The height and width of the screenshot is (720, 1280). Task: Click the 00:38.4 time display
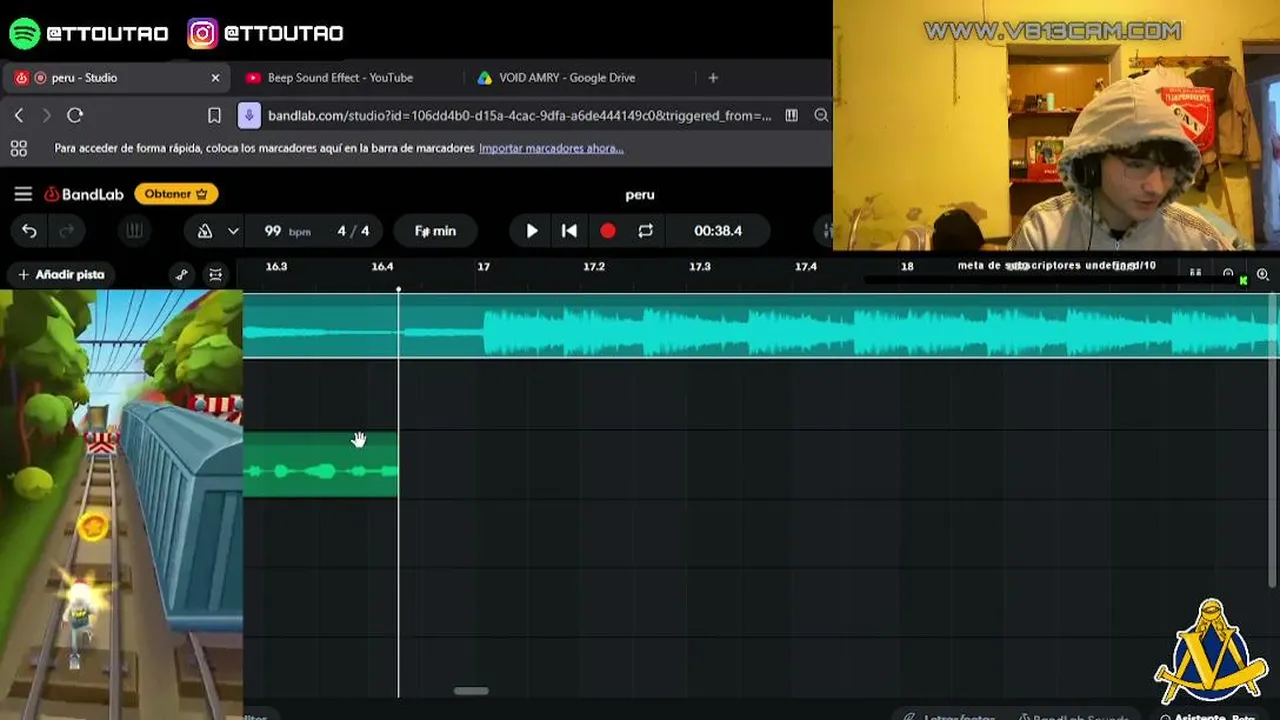(x=718, y=231)
